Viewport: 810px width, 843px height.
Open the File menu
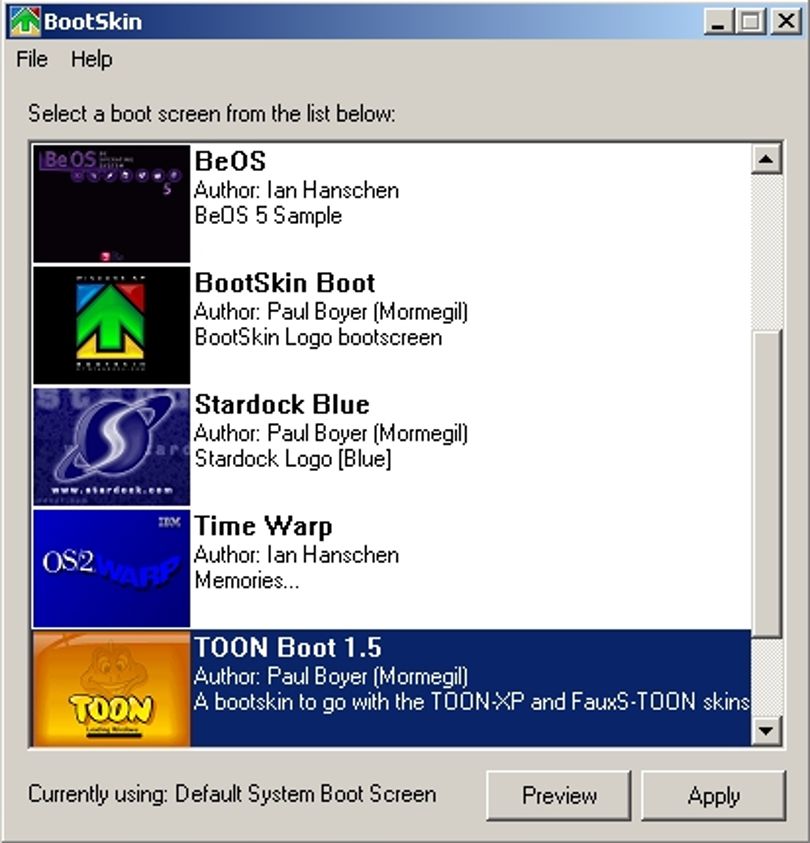click(32, 59)
